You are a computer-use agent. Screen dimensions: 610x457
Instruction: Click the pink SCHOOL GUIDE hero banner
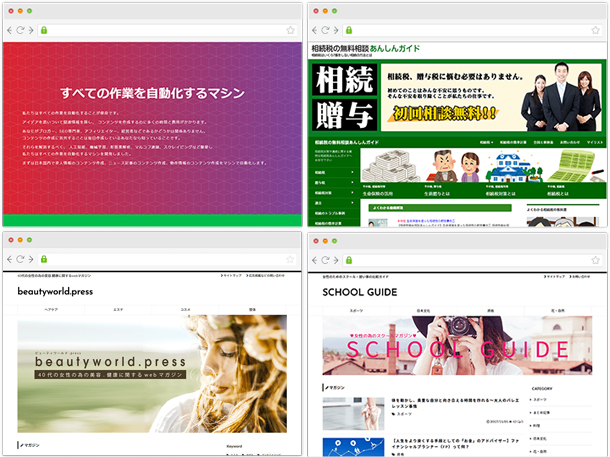pyautogui.click(x=457, y=345)
